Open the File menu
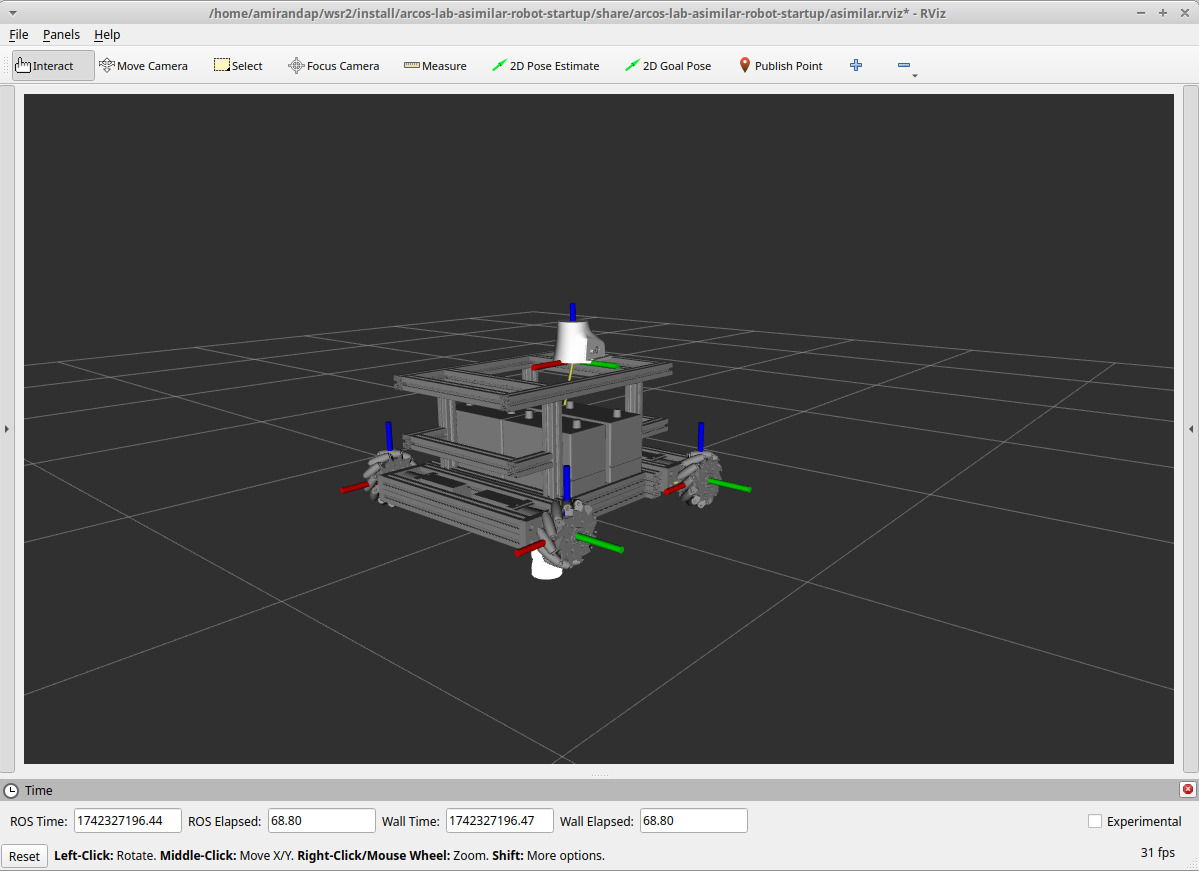 pos(19,34)
